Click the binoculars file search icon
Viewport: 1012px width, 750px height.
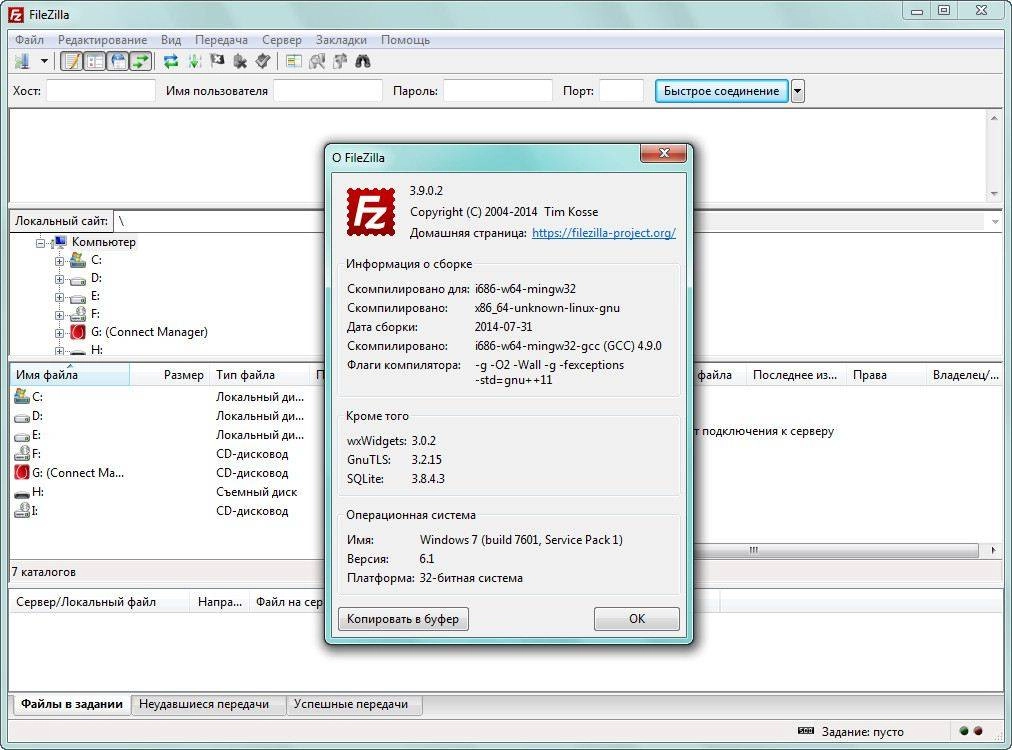pos(363,61)
